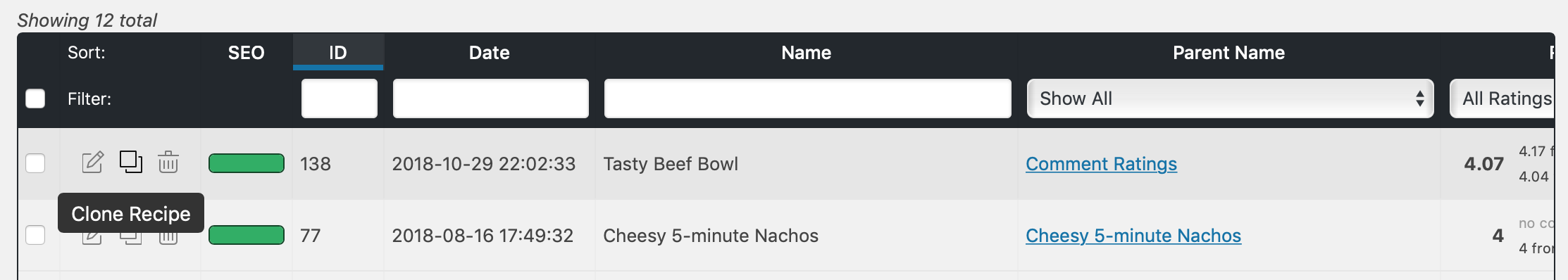
Task: Click SEO indicator bar for recipe 138
Action: click(x=247, y=163)
